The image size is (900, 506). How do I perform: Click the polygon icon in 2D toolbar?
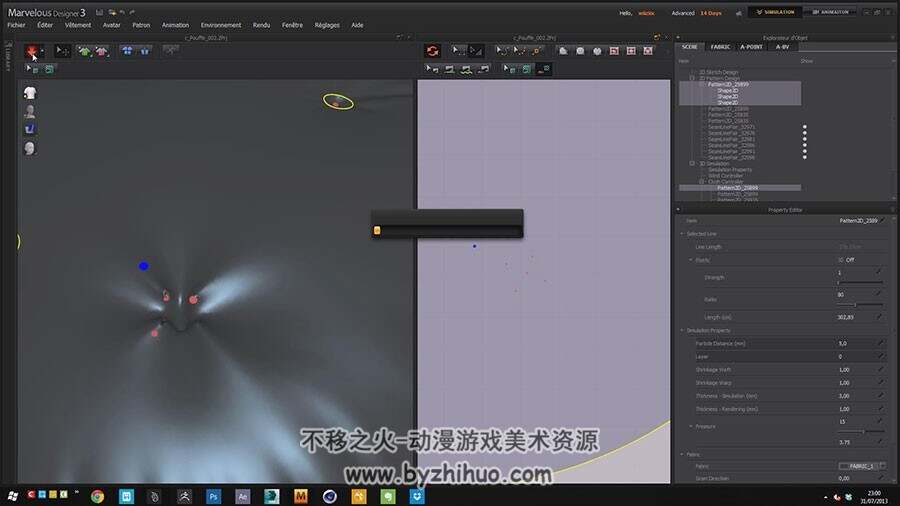[x=563, y=50]
